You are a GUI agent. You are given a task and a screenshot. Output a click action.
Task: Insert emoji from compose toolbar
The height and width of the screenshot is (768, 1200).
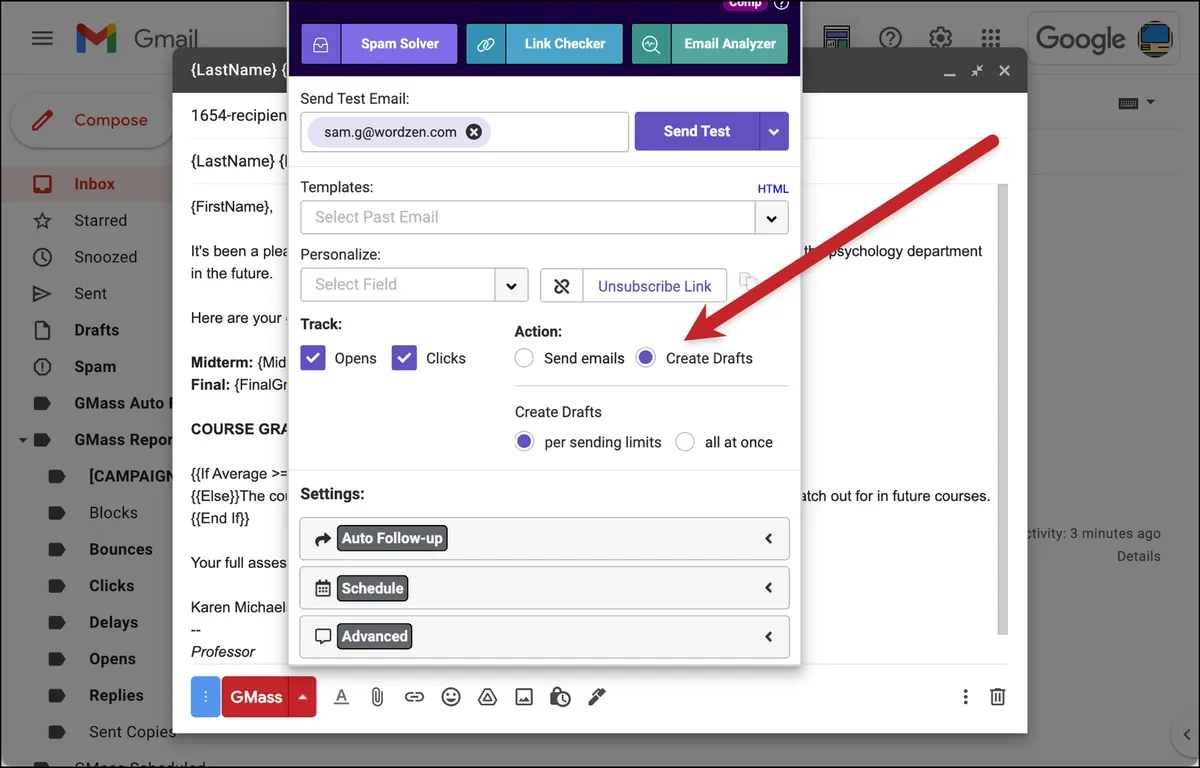451,697
